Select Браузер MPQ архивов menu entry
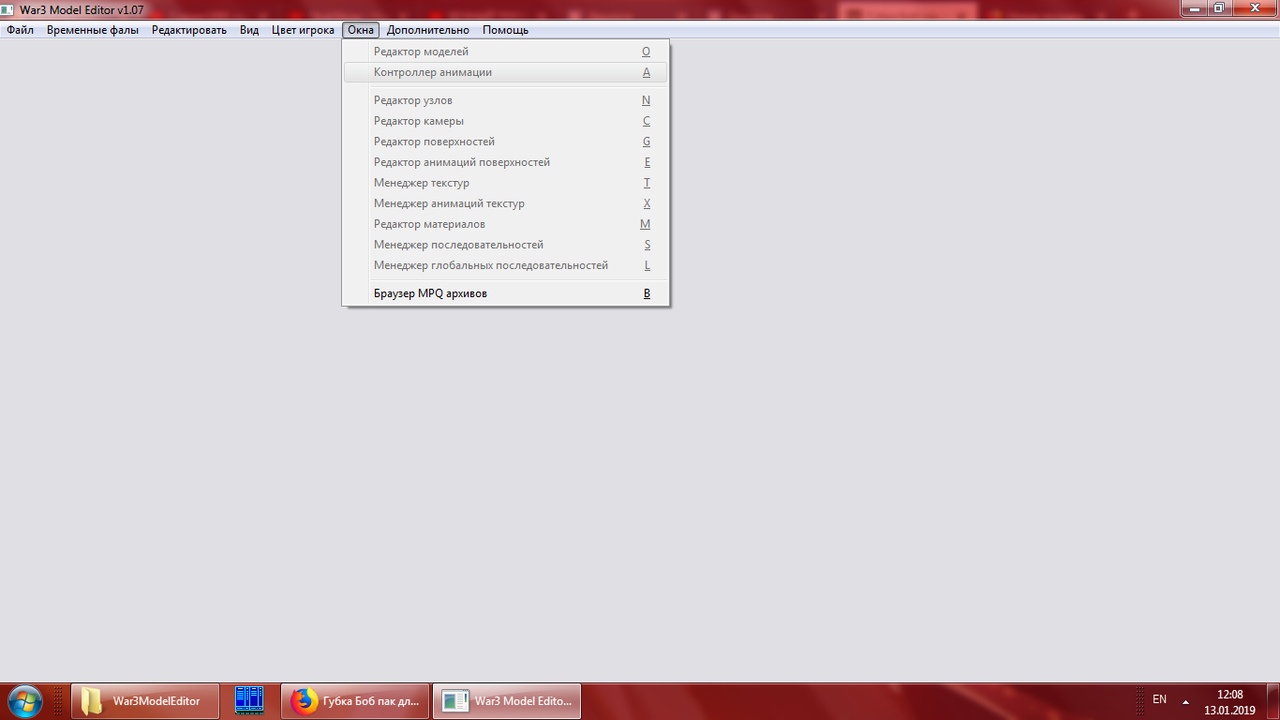1280x720 pixels. point(430,294)
